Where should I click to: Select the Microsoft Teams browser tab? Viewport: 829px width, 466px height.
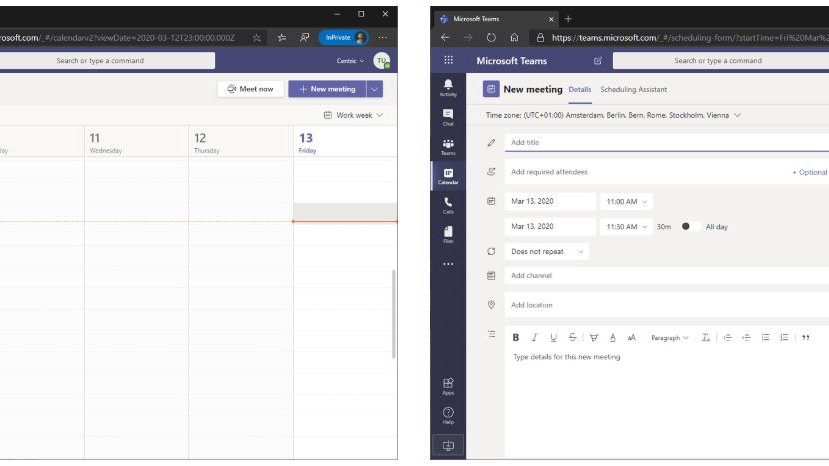click(x=495, y=19)
